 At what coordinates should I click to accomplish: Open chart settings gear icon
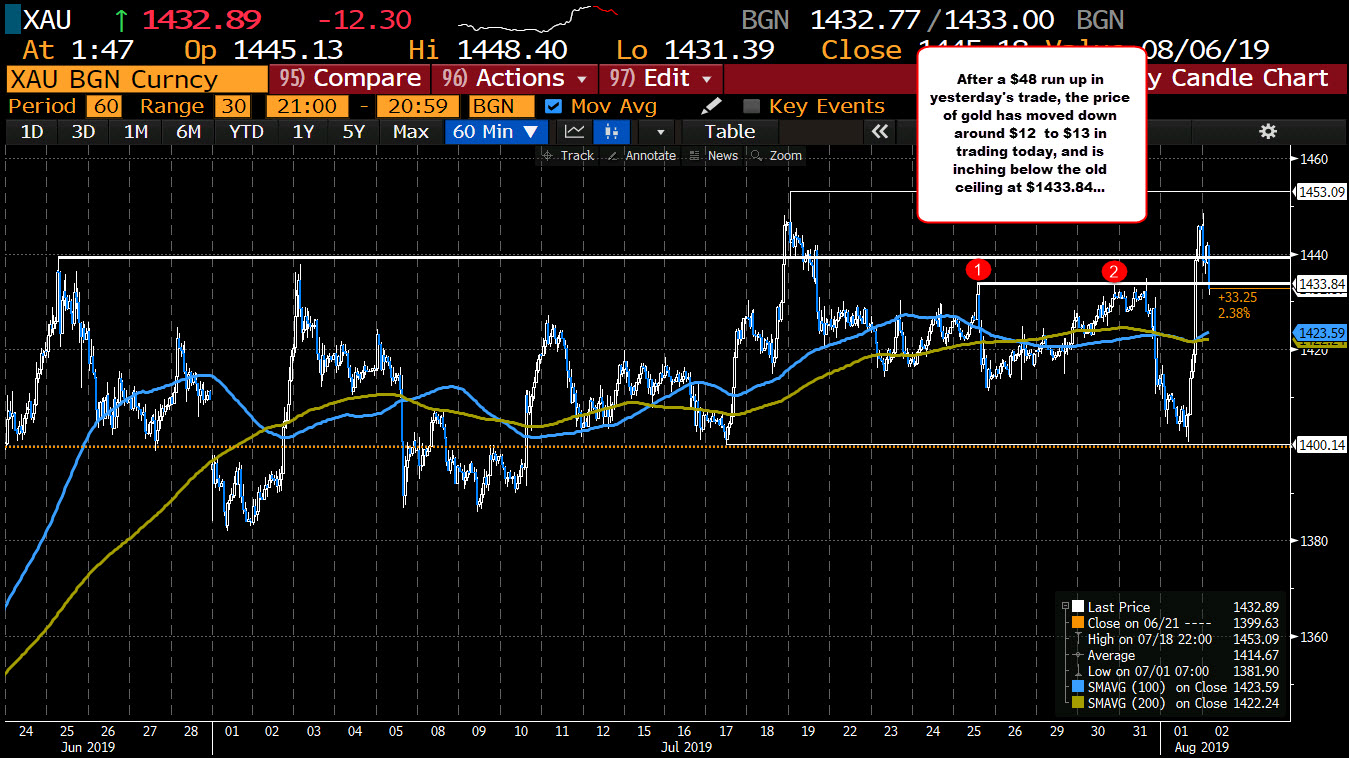pos(1268,131)
